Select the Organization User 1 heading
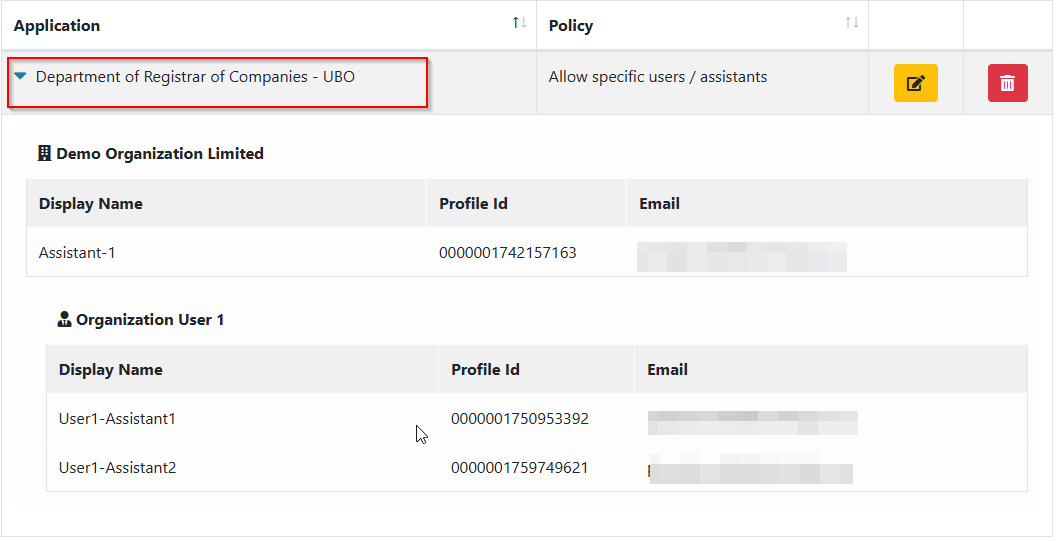The width and height of the screenshot is (1063, 541). coord(150,320)
